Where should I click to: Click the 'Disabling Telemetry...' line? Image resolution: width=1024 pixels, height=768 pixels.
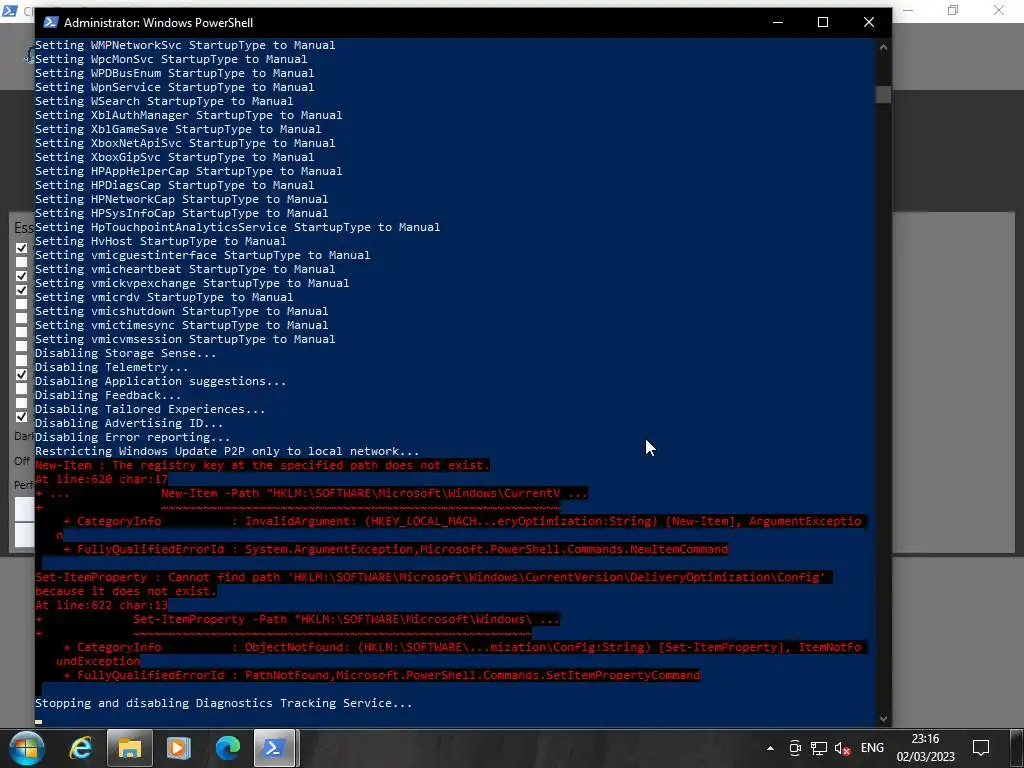[112, 367]
